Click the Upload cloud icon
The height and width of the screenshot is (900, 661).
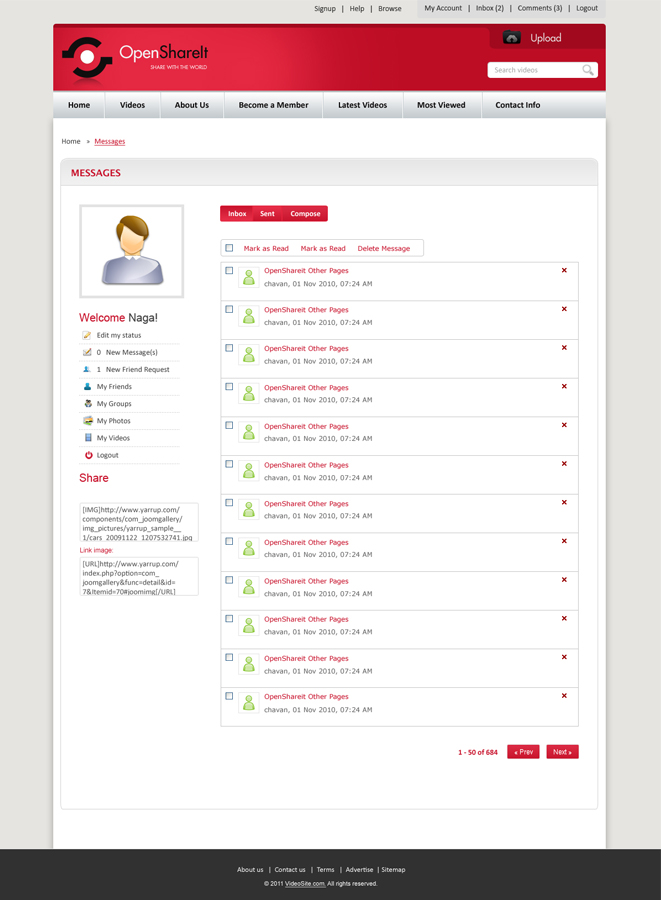point(512,38)
